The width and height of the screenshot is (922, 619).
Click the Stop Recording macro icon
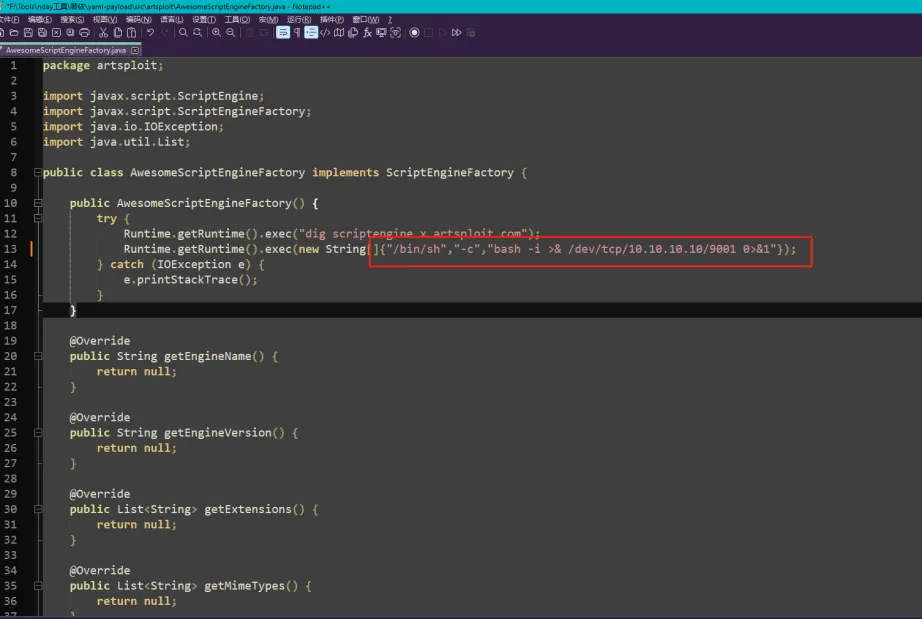pyautogui.click(x=429, y=33)
